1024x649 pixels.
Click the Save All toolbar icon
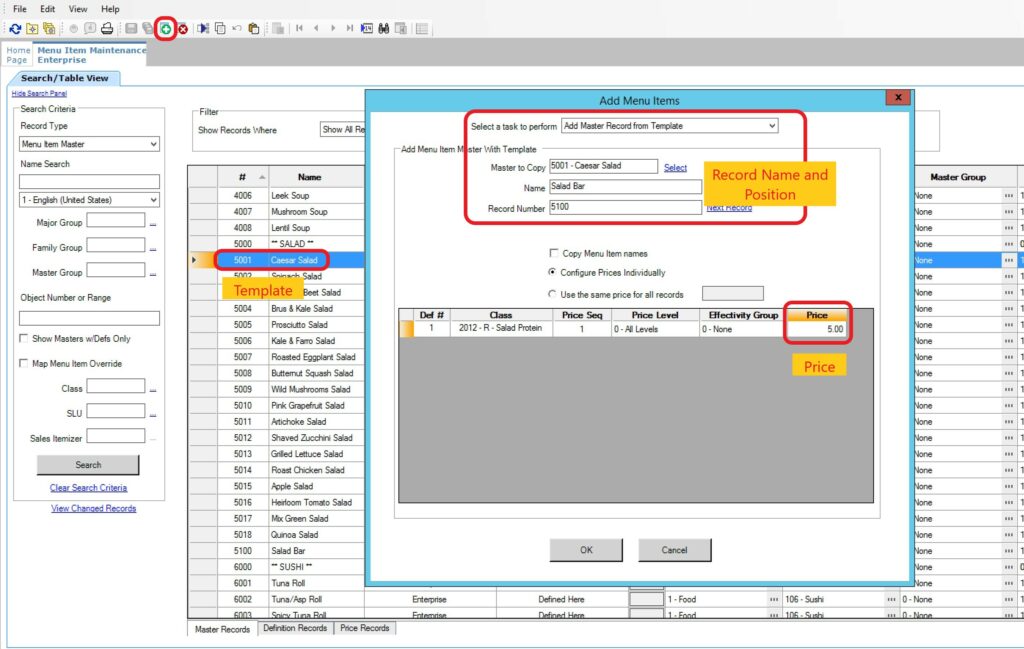pyautogui.click(x=148, y=29)
